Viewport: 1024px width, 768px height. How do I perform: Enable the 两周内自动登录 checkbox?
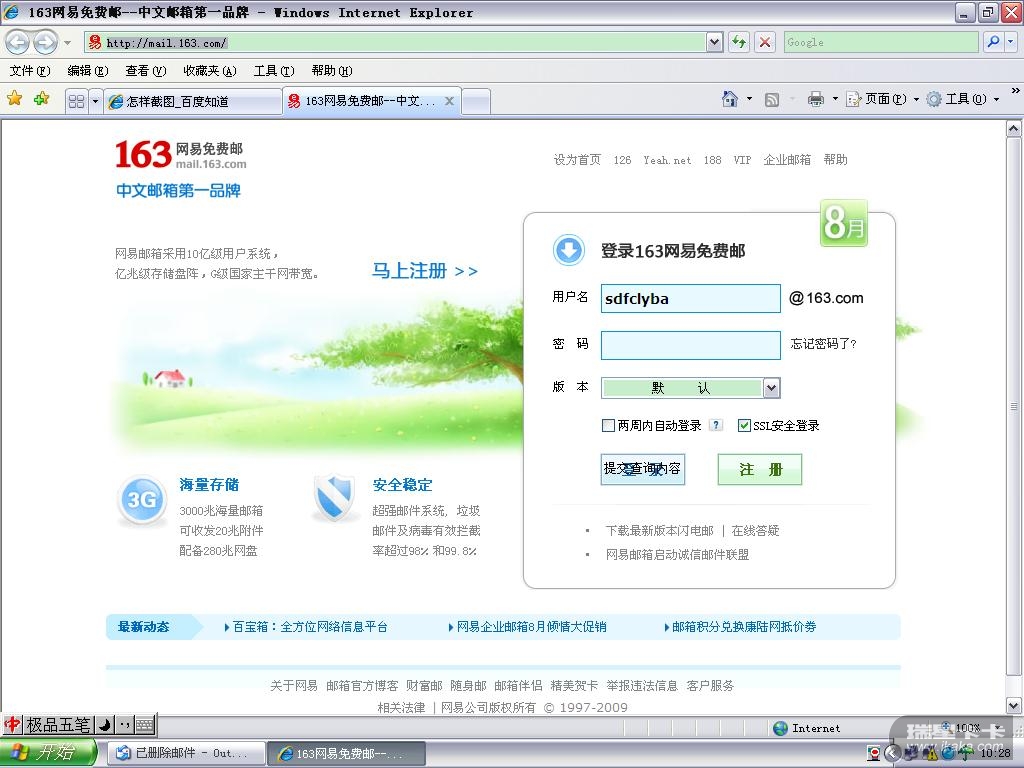608,426
